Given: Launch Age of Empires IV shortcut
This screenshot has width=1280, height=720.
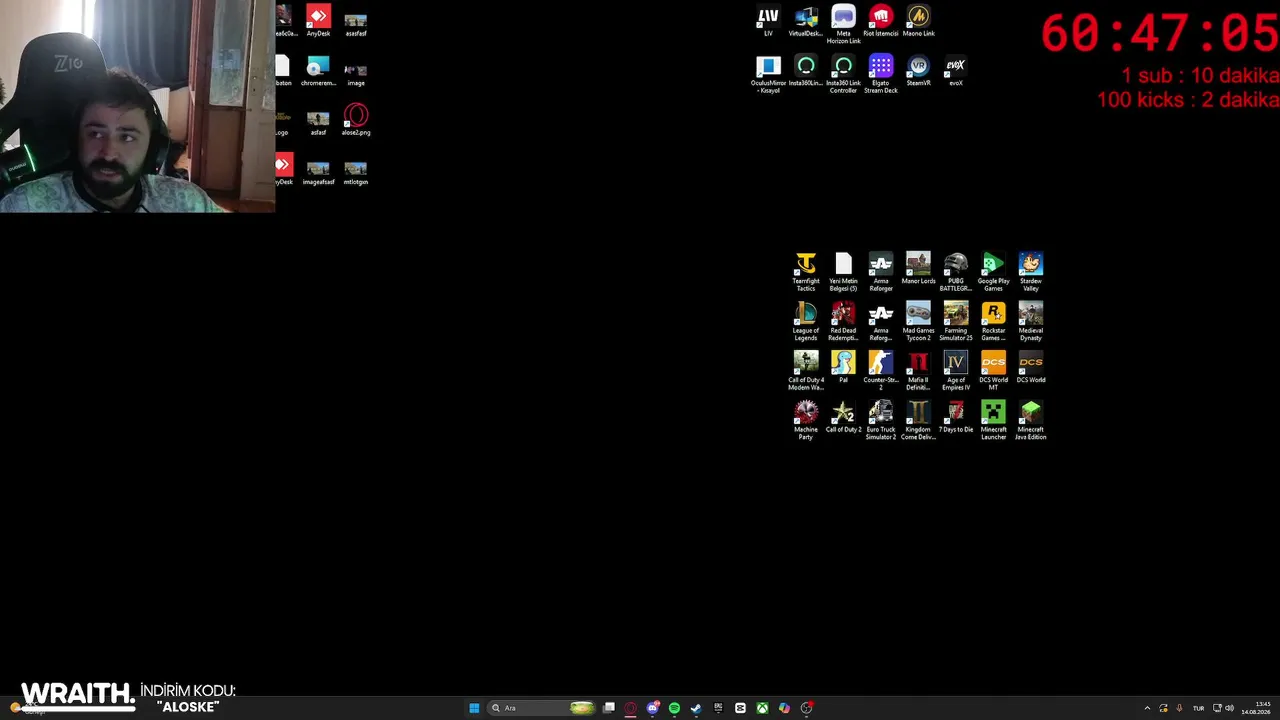Looking at the screenshot, I should [956, 371].
